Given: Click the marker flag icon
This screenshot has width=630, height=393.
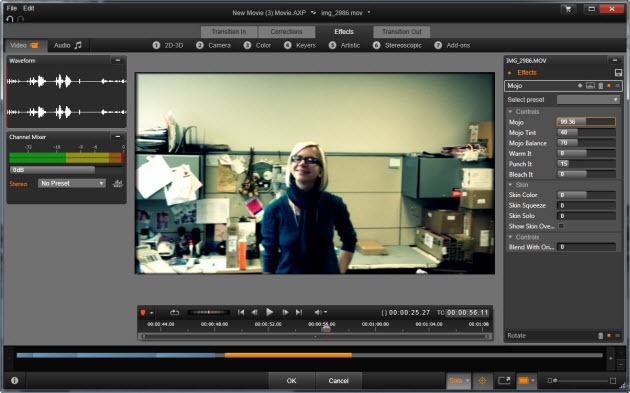Looking at the screenshot, I should point(143,312).
